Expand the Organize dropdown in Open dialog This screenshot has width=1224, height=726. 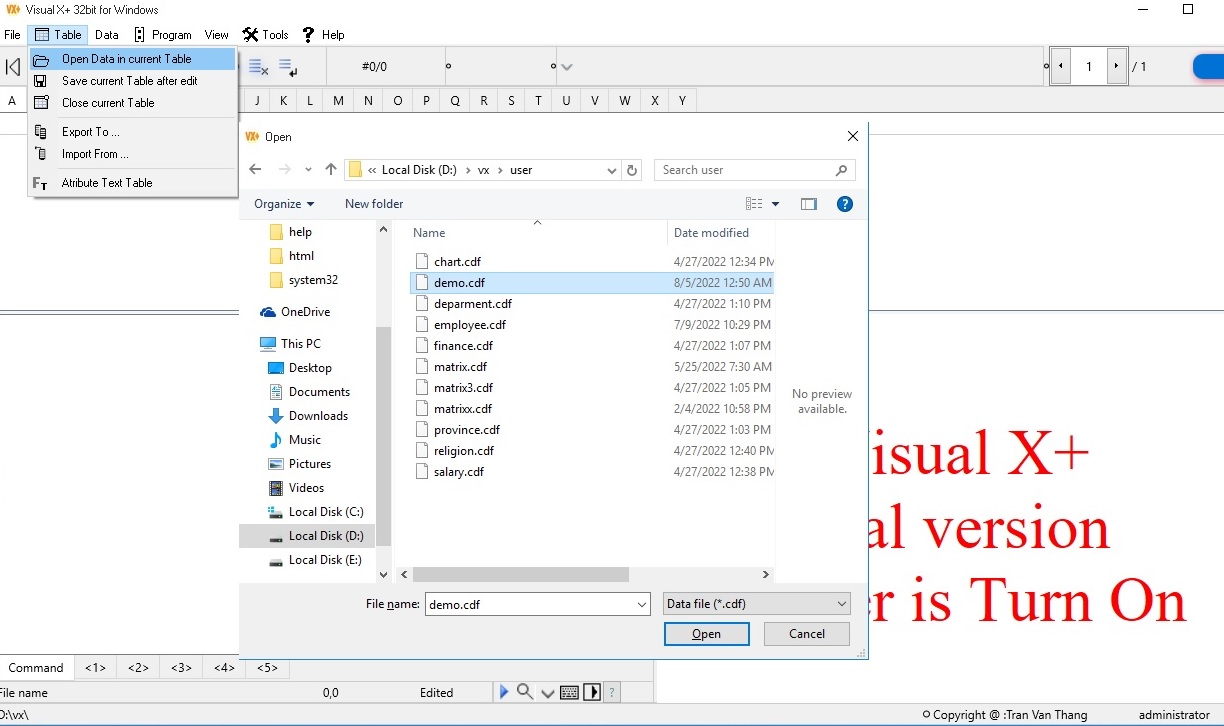[x=284, y=203]
